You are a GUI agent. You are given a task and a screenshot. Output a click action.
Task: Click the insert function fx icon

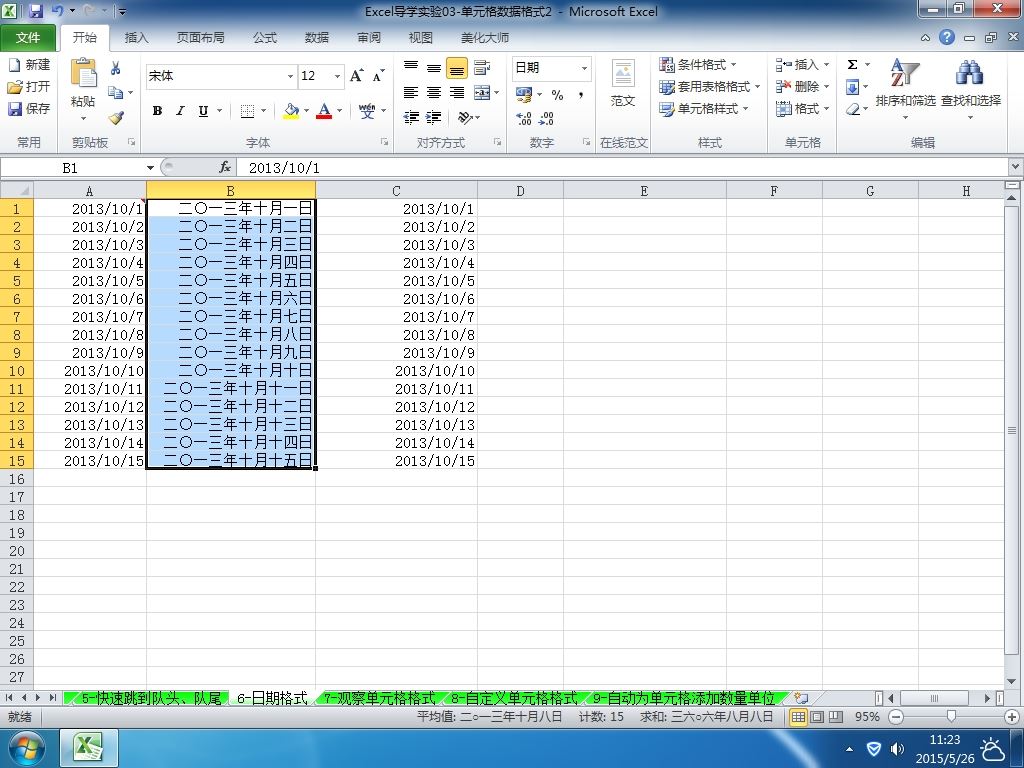tap(225, 167)
